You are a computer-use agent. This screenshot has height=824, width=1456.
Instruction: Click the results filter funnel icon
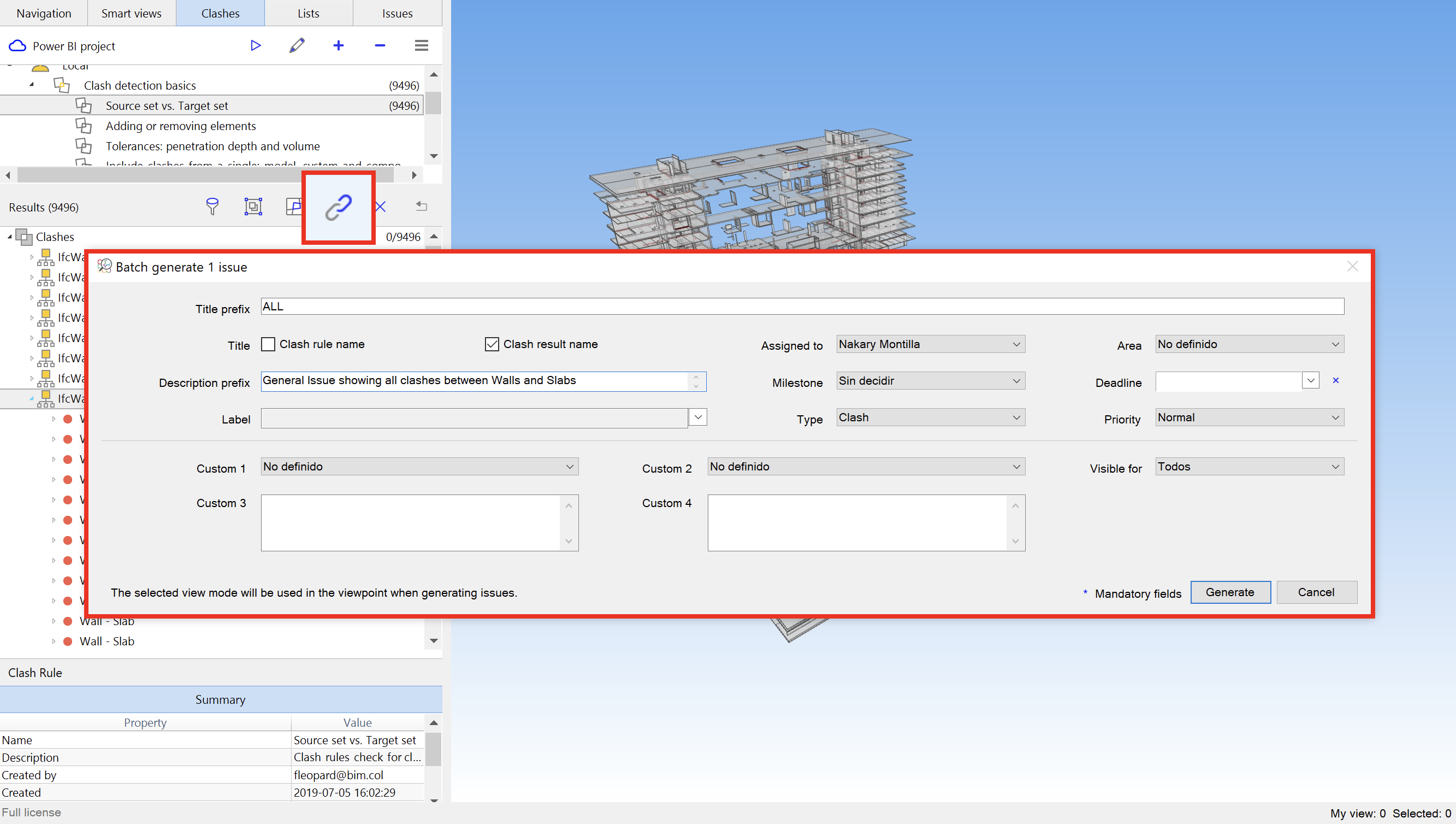pyautogui.click(x=212, y=207)
